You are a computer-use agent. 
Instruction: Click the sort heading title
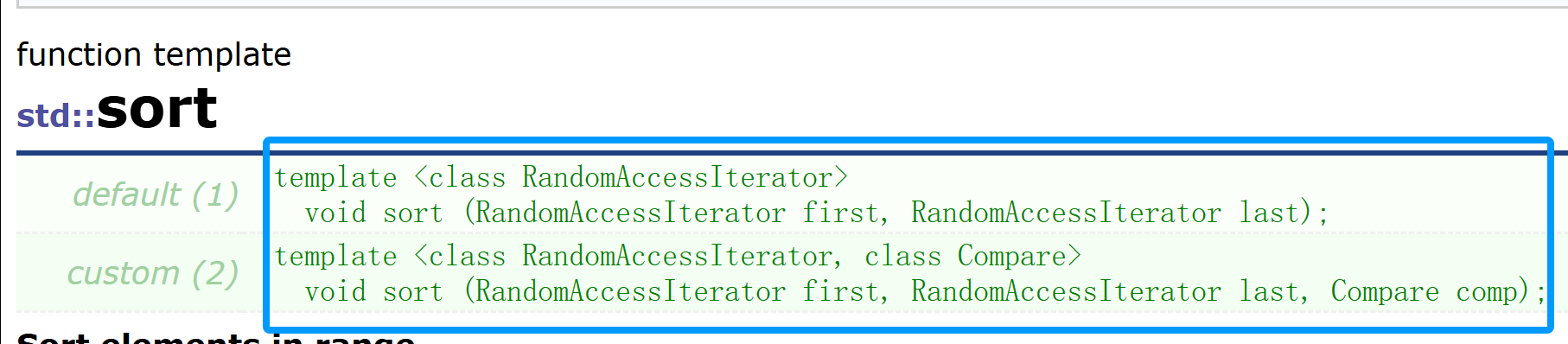pos(156,109)
